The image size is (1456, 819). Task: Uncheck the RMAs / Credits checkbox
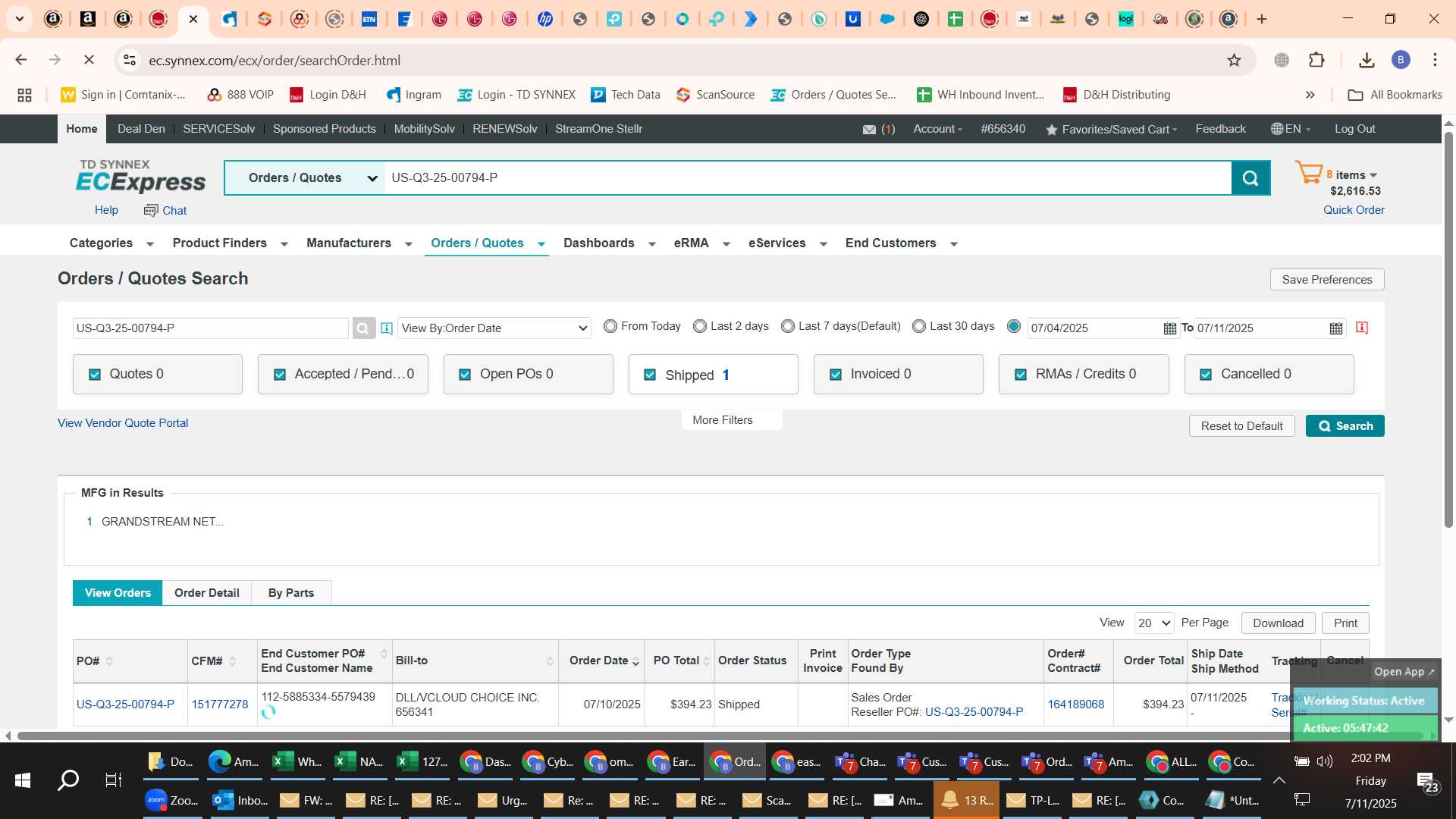click(x=1021, y=375)
